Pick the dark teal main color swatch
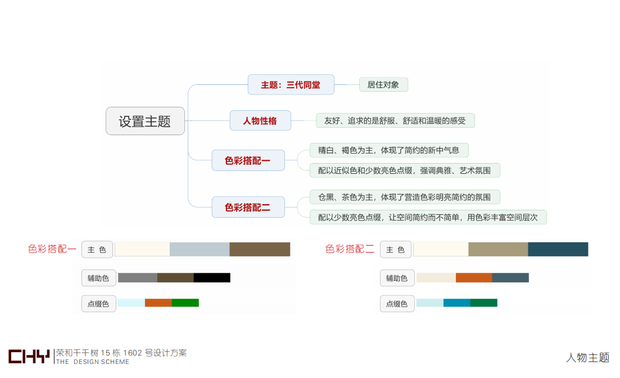The width and height of the screenshot is (620, 378). [x=558, y=249]
